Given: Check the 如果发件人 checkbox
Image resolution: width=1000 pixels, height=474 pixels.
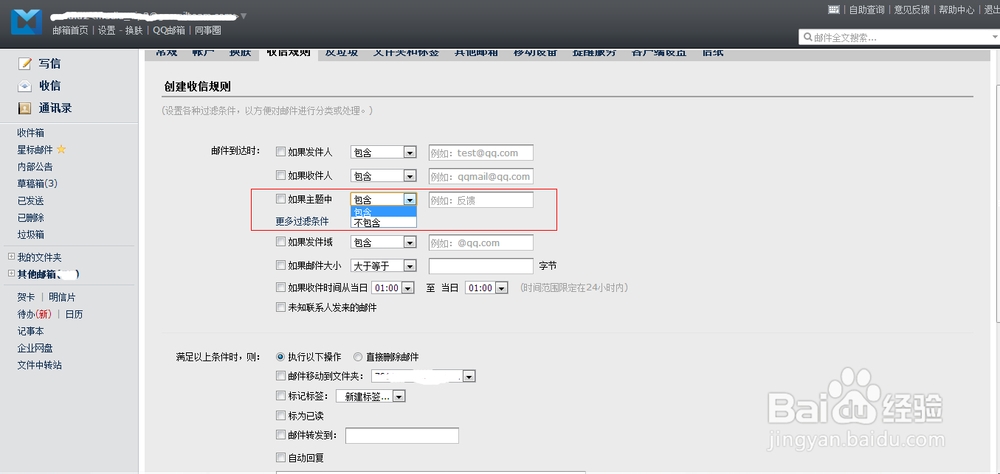Looking at the screenshot, I should [x=281, y=152].
